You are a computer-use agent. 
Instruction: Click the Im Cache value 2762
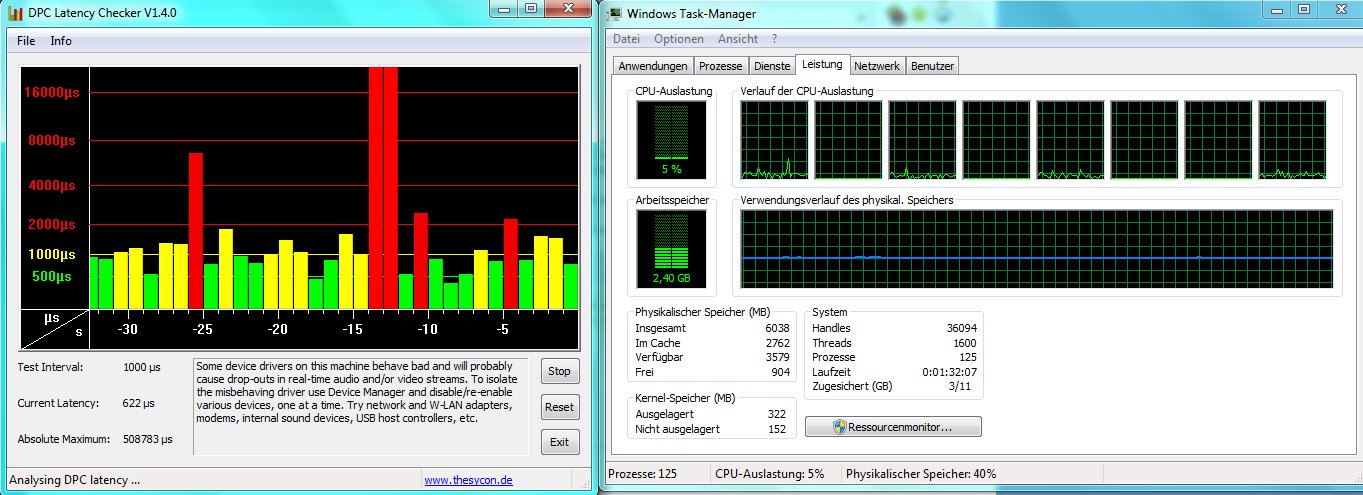(x=777, y=343)
